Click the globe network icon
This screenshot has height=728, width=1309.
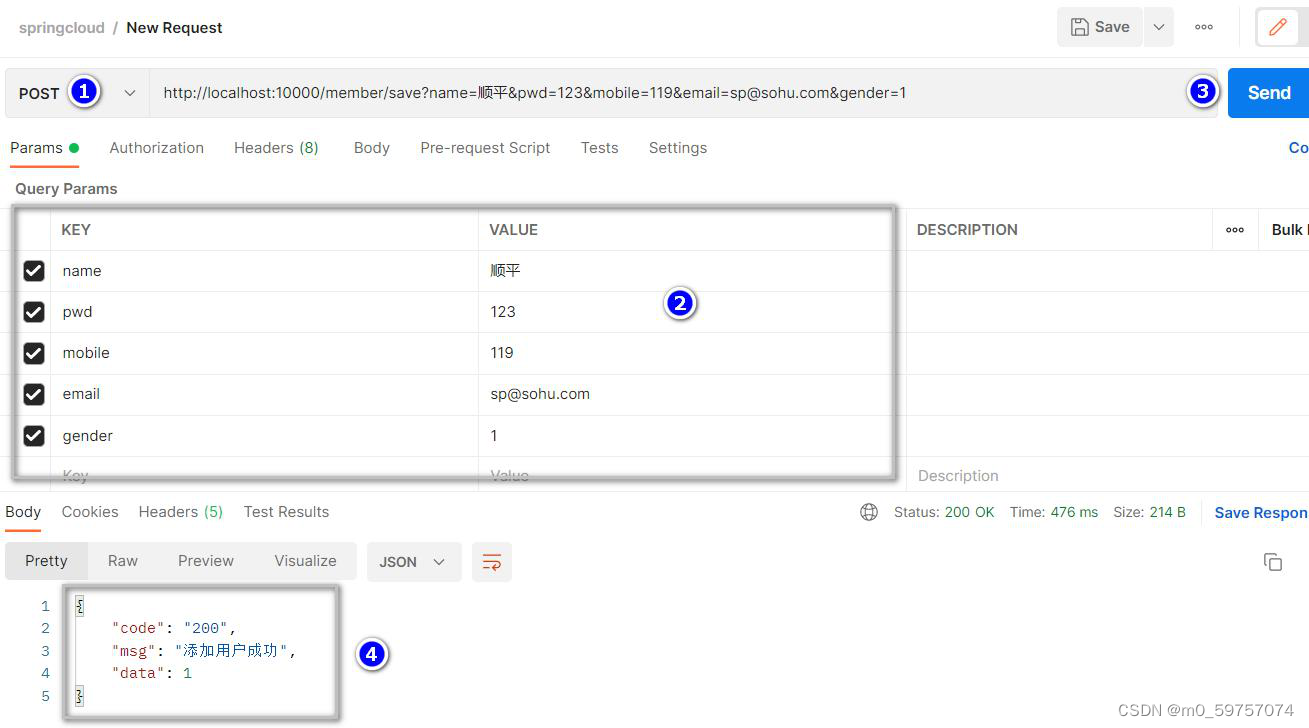[869, 512]
